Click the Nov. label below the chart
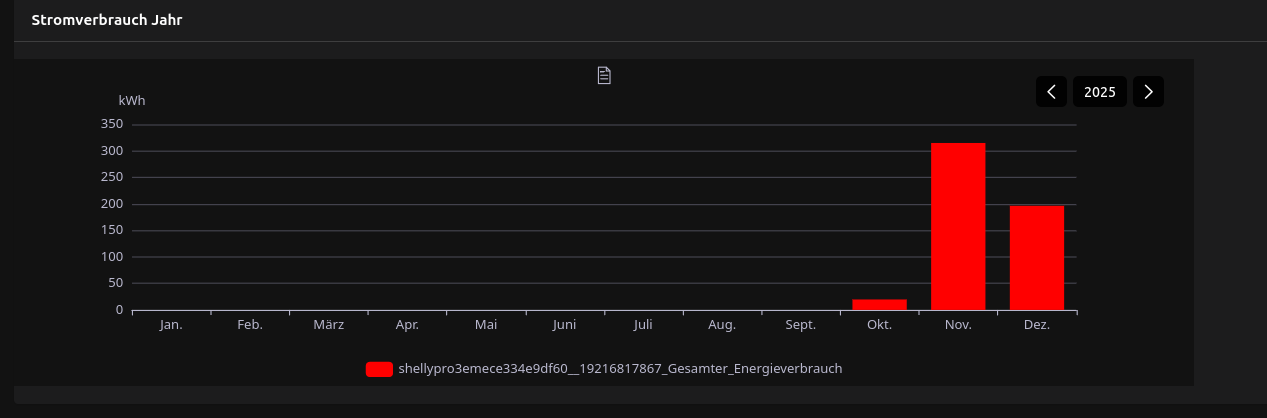 coord(958,325)
